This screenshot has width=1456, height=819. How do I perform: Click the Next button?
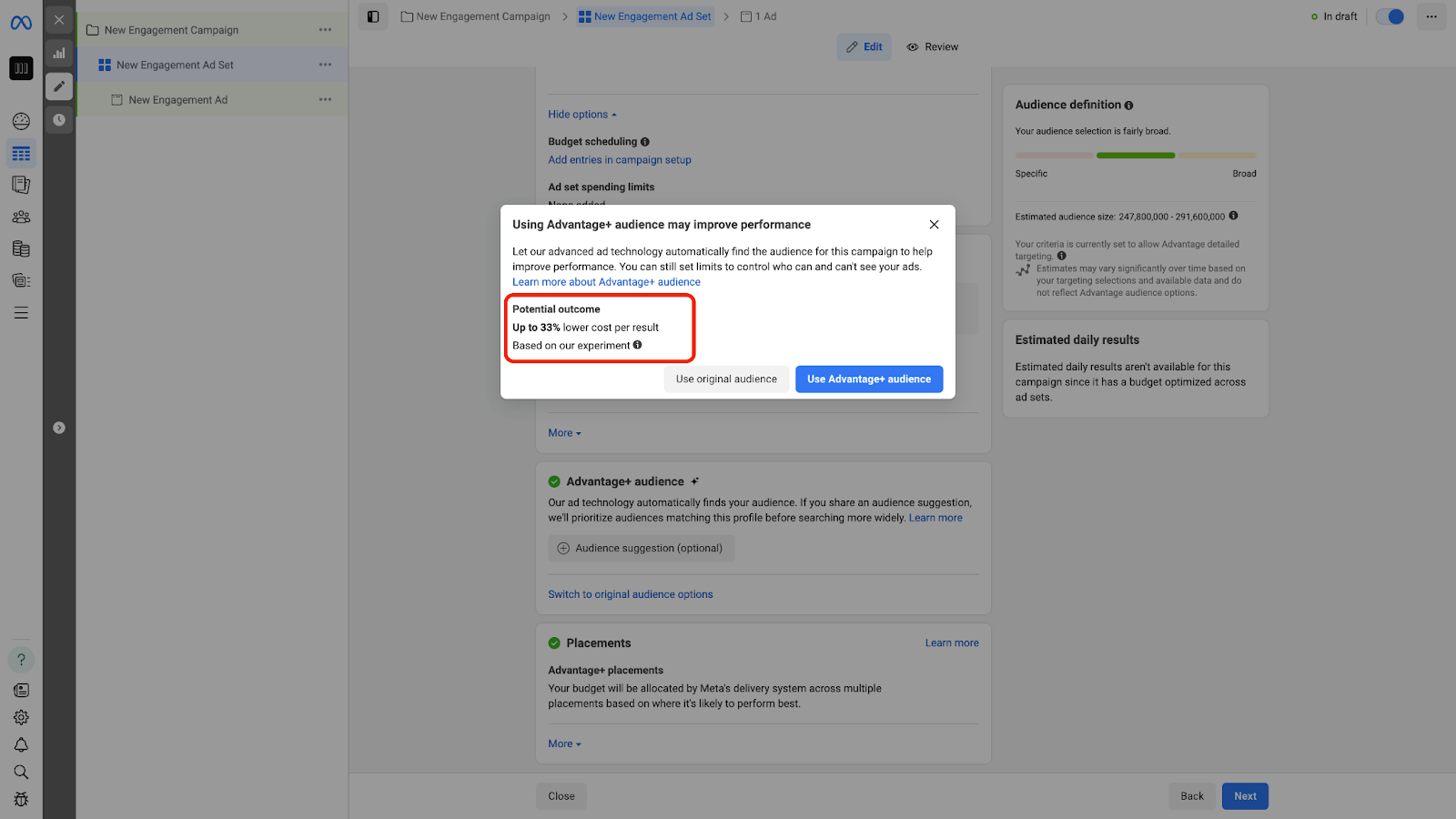(x=1245, y=796)
